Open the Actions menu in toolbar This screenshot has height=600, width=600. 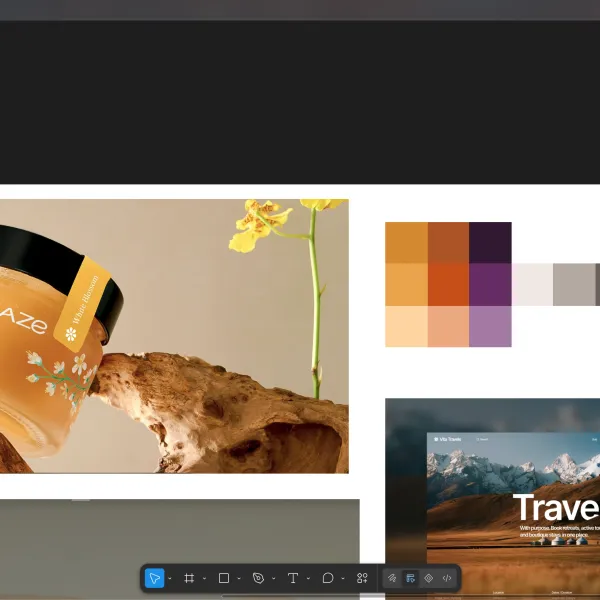pyautogui.click(x=362, y=578)
